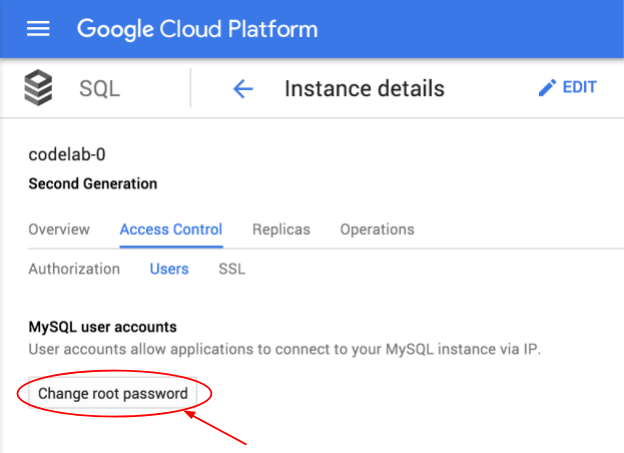Click the SQL stacked layers product icon
The image size is (624, 453).
38,88
